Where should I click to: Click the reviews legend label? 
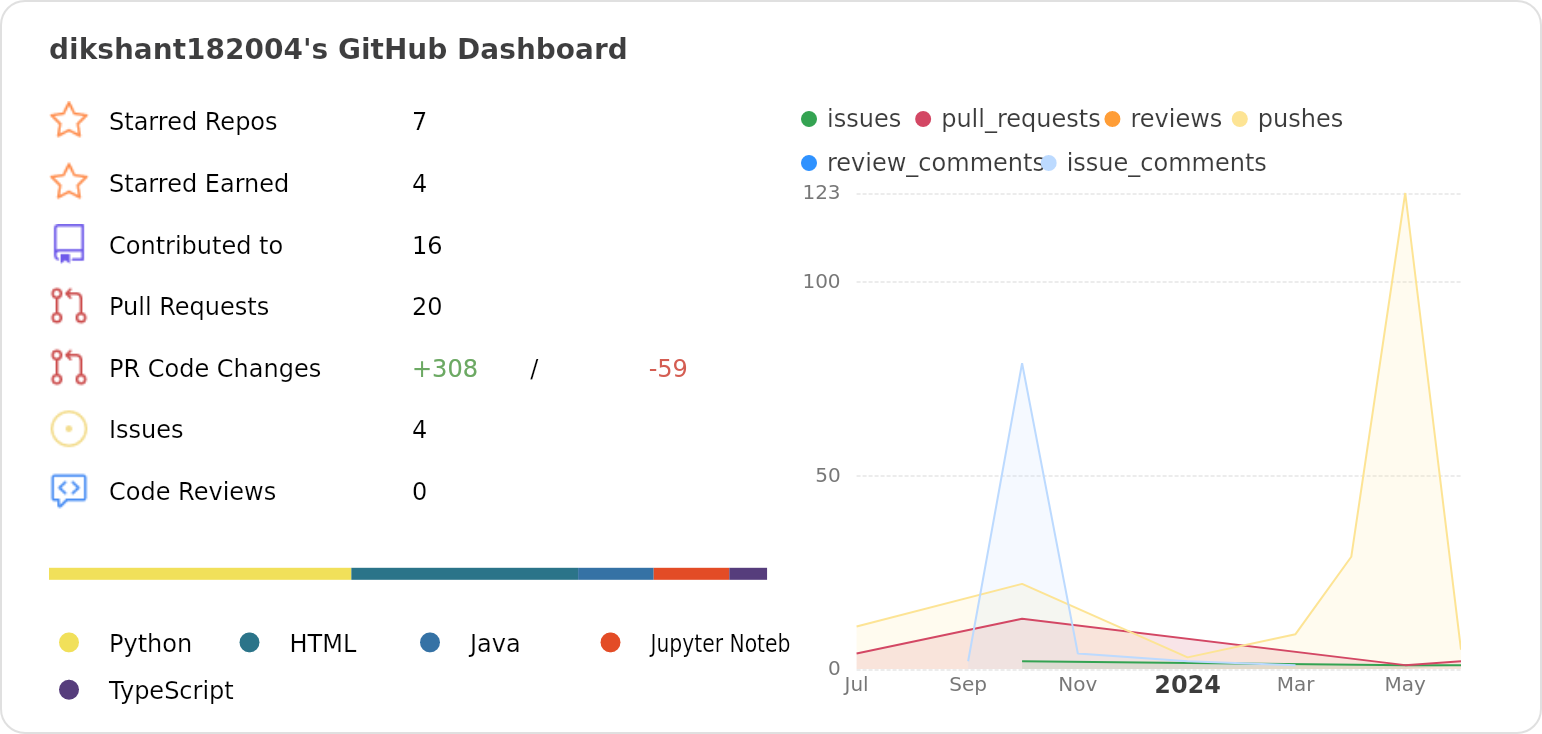tap(1176, 119)
